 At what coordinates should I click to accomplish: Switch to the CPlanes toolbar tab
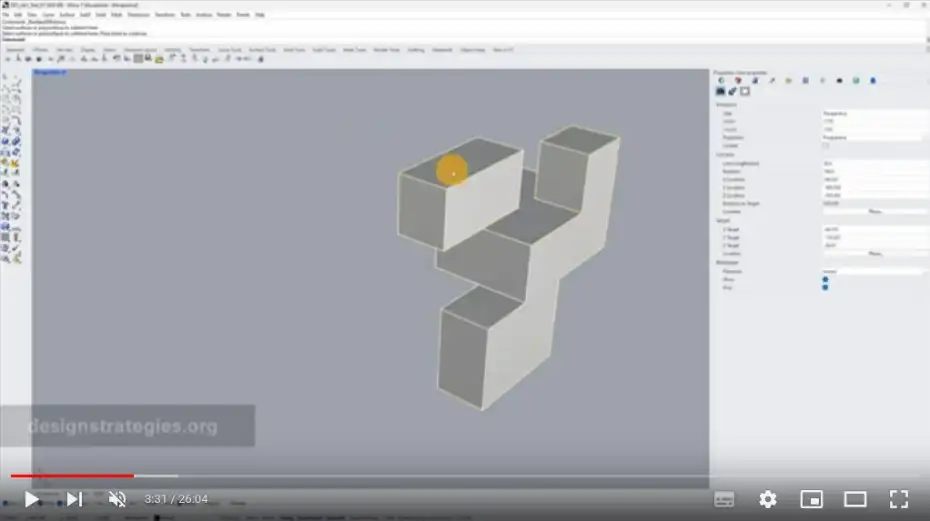coord(40,50)
